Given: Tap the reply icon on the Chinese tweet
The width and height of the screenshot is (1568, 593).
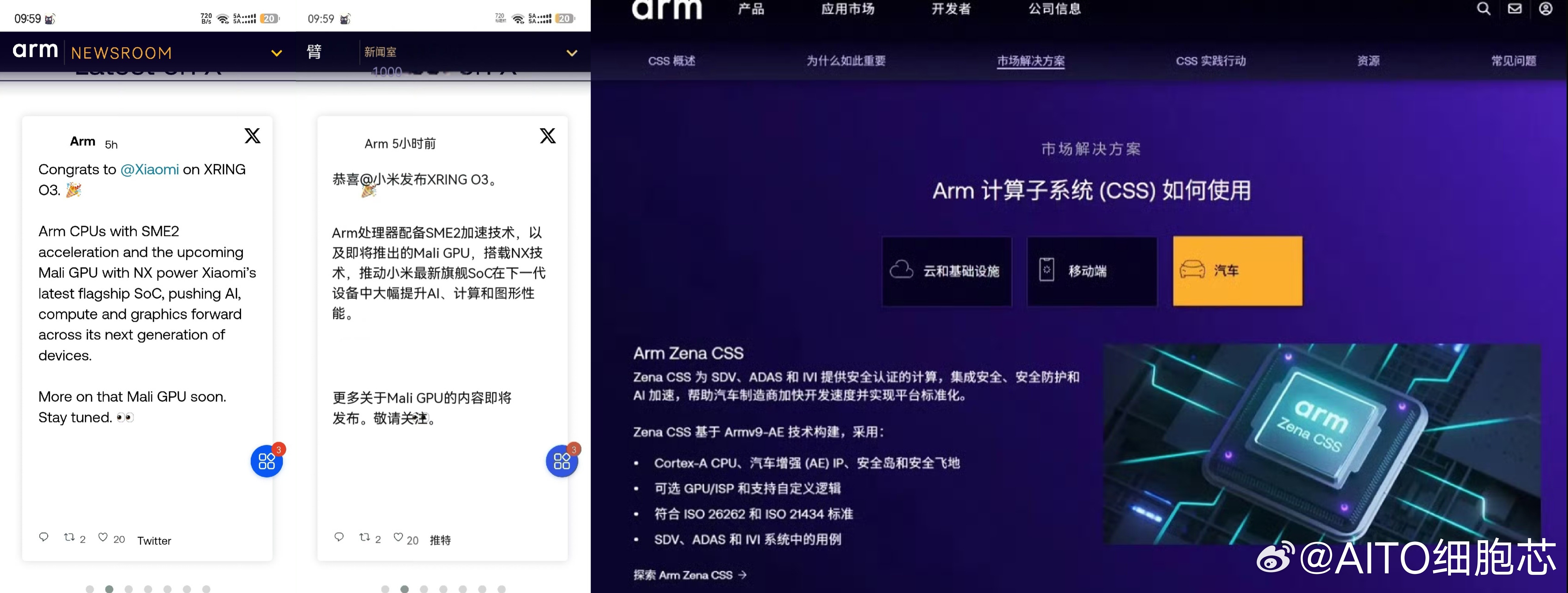Looking at the screenshot, I should (x=339, y=537).
